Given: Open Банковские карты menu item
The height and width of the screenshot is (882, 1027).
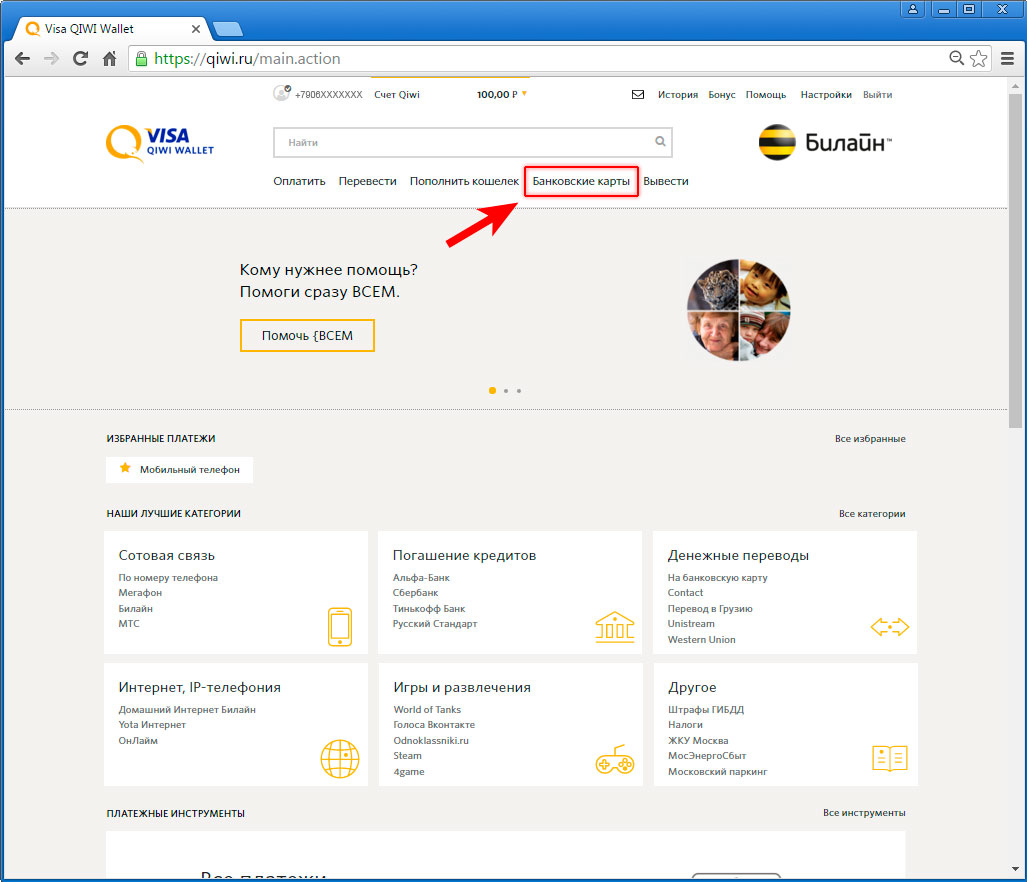Looking at the screenshot, I should 581,181.
